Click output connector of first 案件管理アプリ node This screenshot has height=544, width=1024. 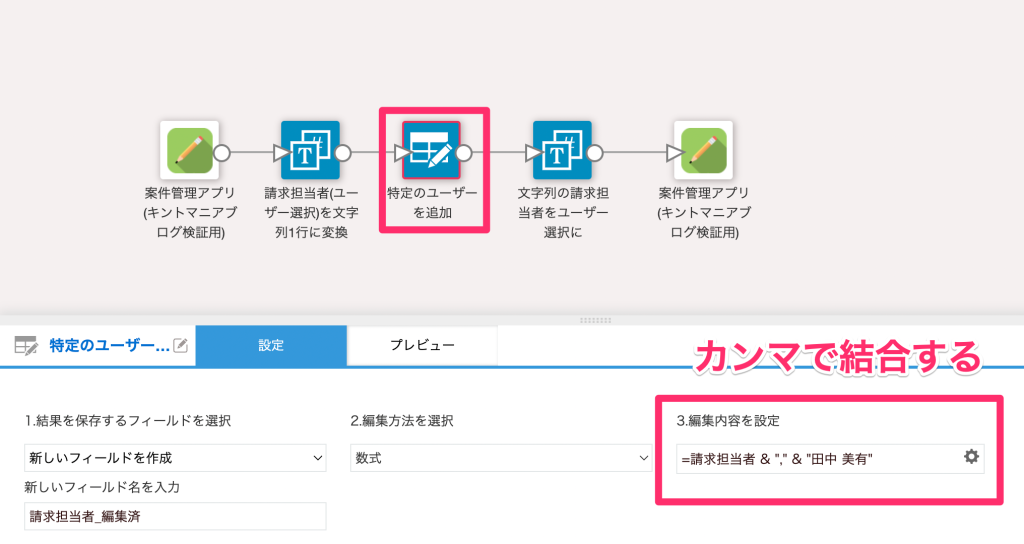[x=222, y=153]
